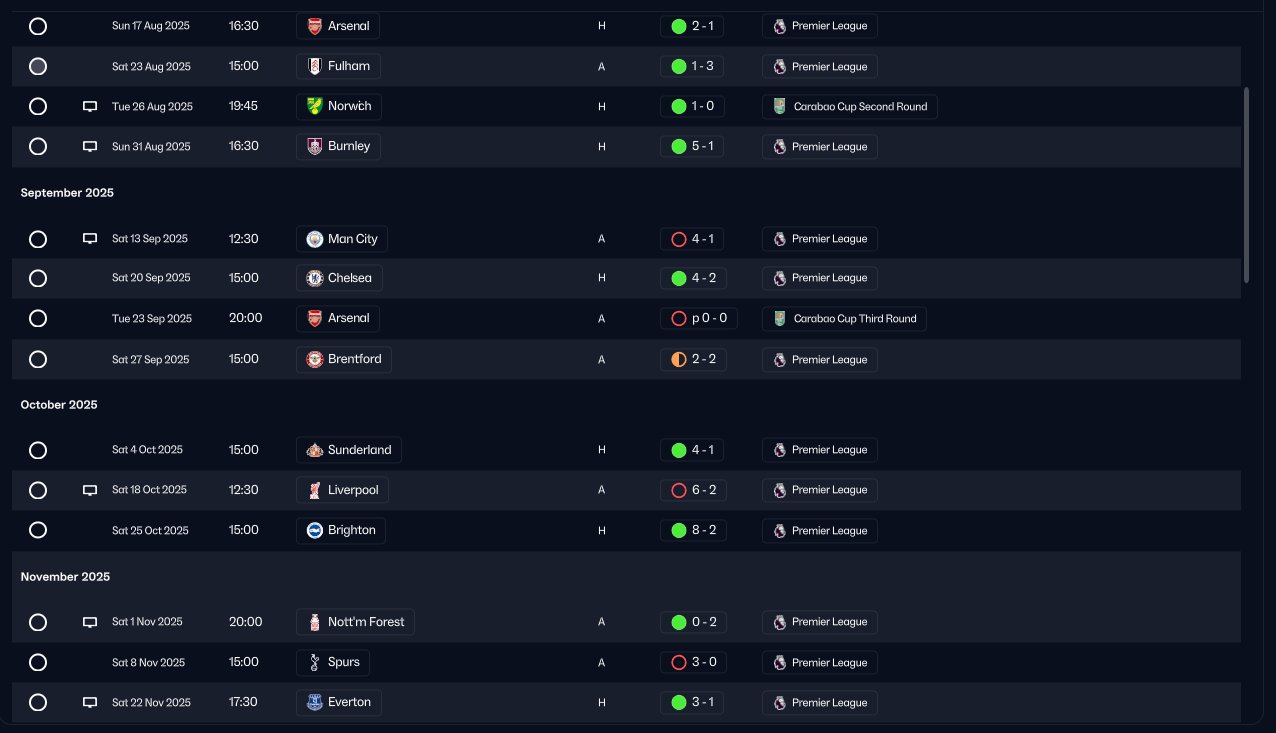Click the Liverpool club badge icon
The image size is (1276, 733).
tap(315, 490)
